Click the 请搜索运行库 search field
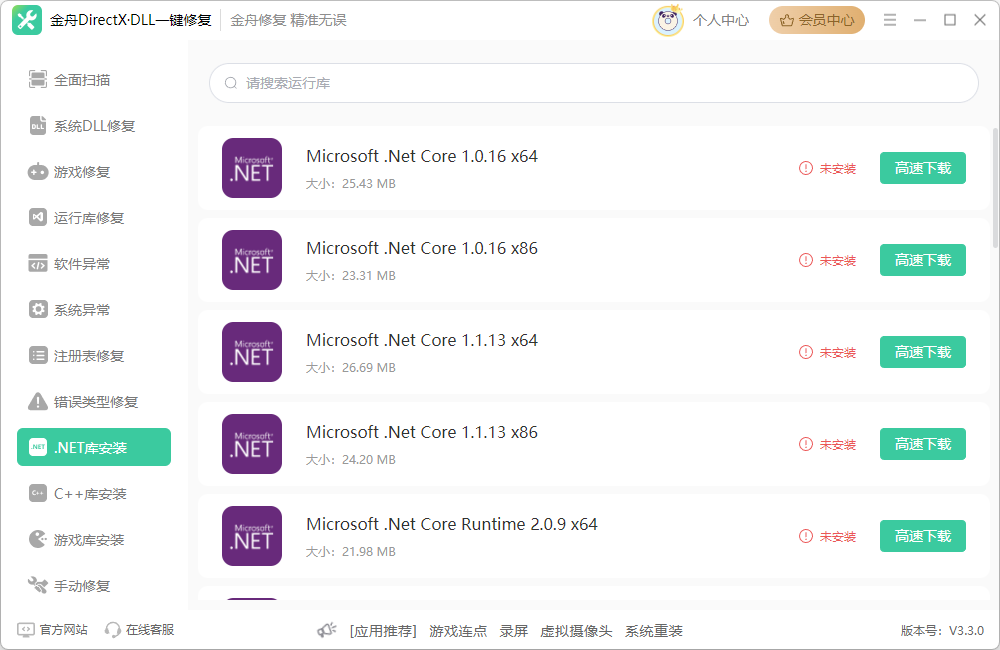Image resolution: width=1000 pixels, height=650 pixels. (594, 83)
